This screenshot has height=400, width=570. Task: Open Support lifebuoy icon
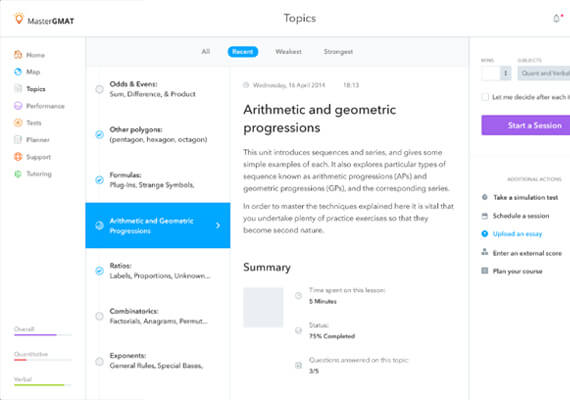coord(18,157)
